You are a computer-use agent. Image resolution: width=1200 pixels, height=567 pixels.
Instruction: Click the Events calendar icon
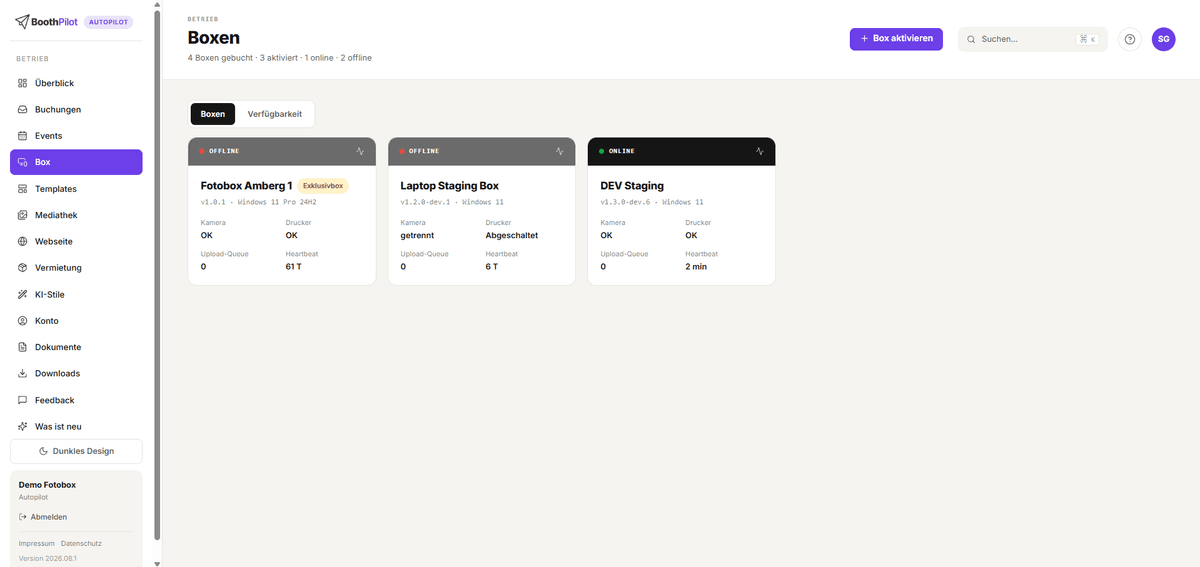23,136
